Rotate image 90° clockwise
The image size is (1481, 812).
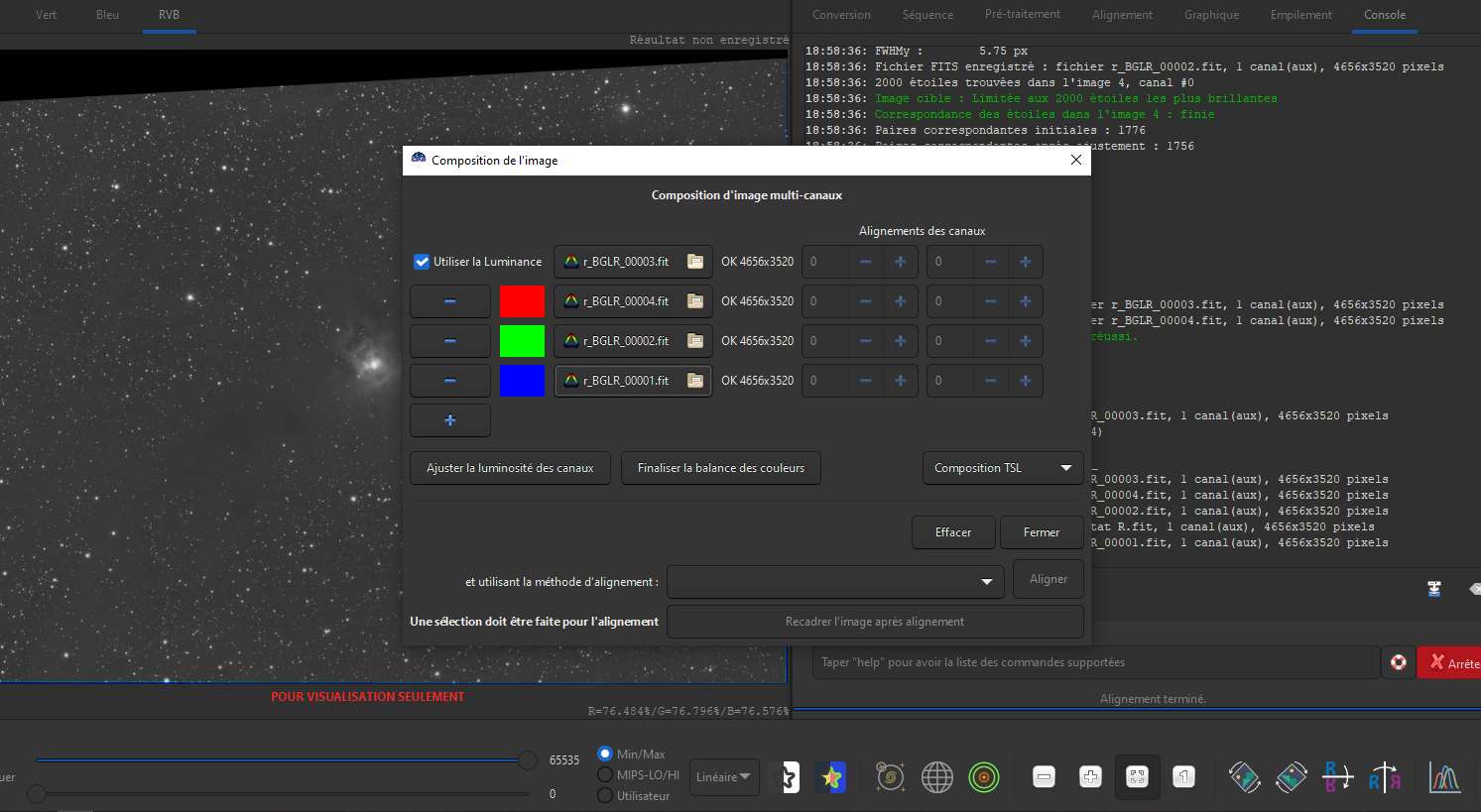1291,777
